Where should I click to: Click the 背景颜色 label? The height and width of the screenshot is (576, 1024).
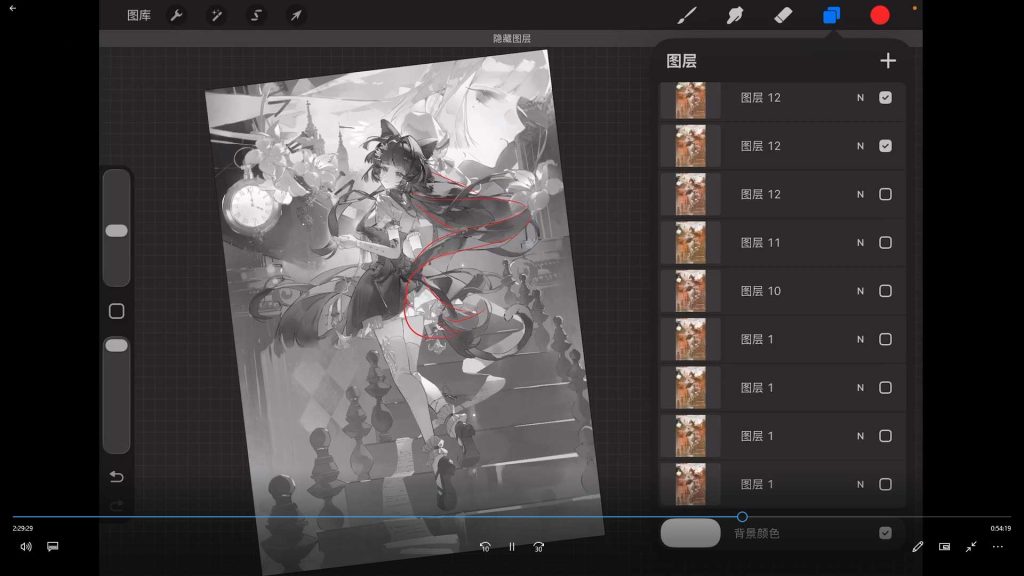(756, 534)
